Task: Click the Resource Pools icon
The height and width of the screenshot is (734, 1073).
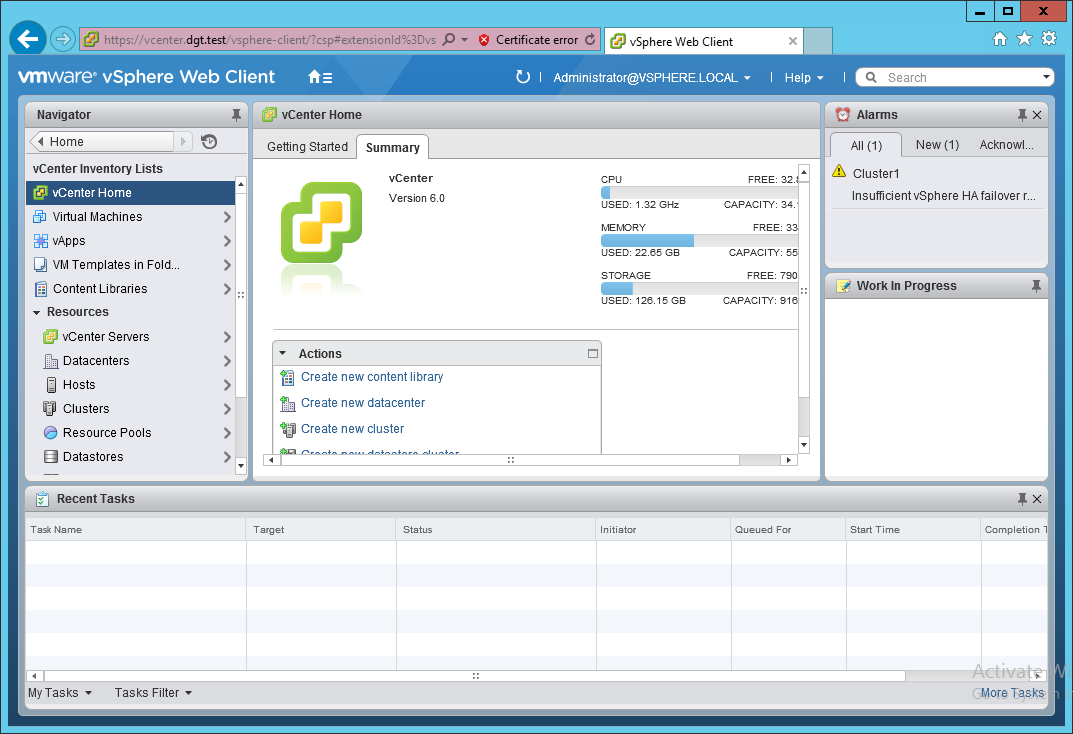Action: point(51,432)
